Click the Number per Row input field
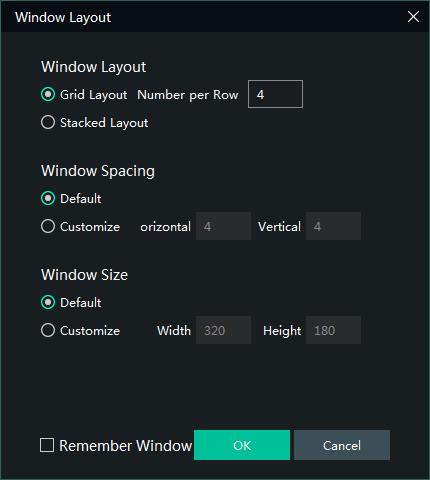 (275, 94)
